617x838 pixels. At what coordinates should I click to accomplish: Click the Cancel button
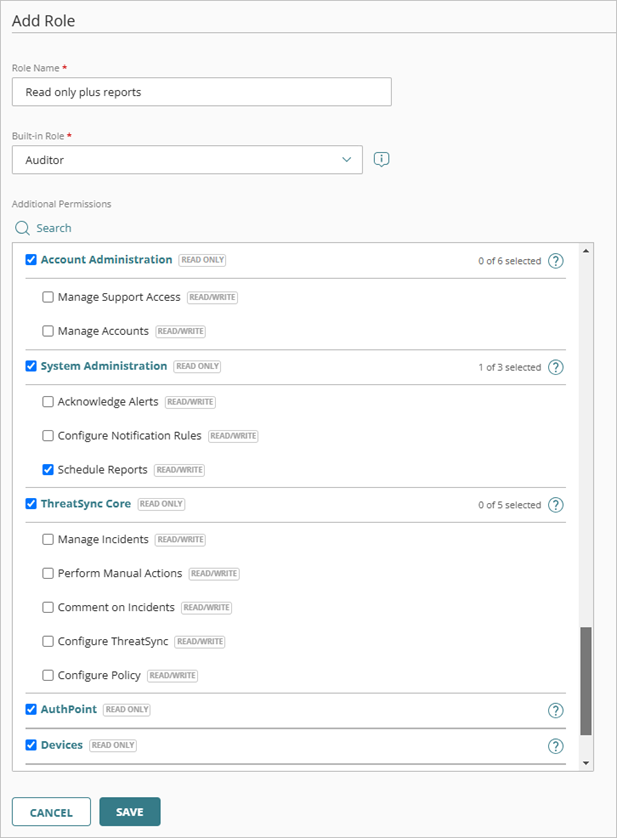click(x=51, y=812)
